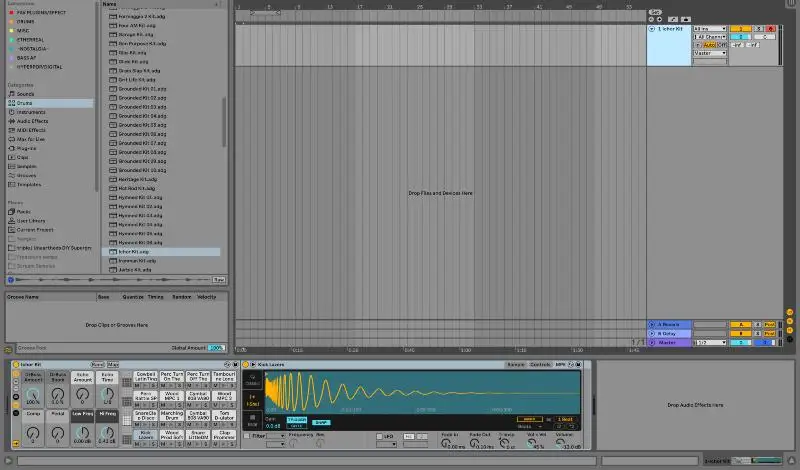800x470 pixels.
Task: Select the Plug-ins browser category
Action: coord(26,148)
